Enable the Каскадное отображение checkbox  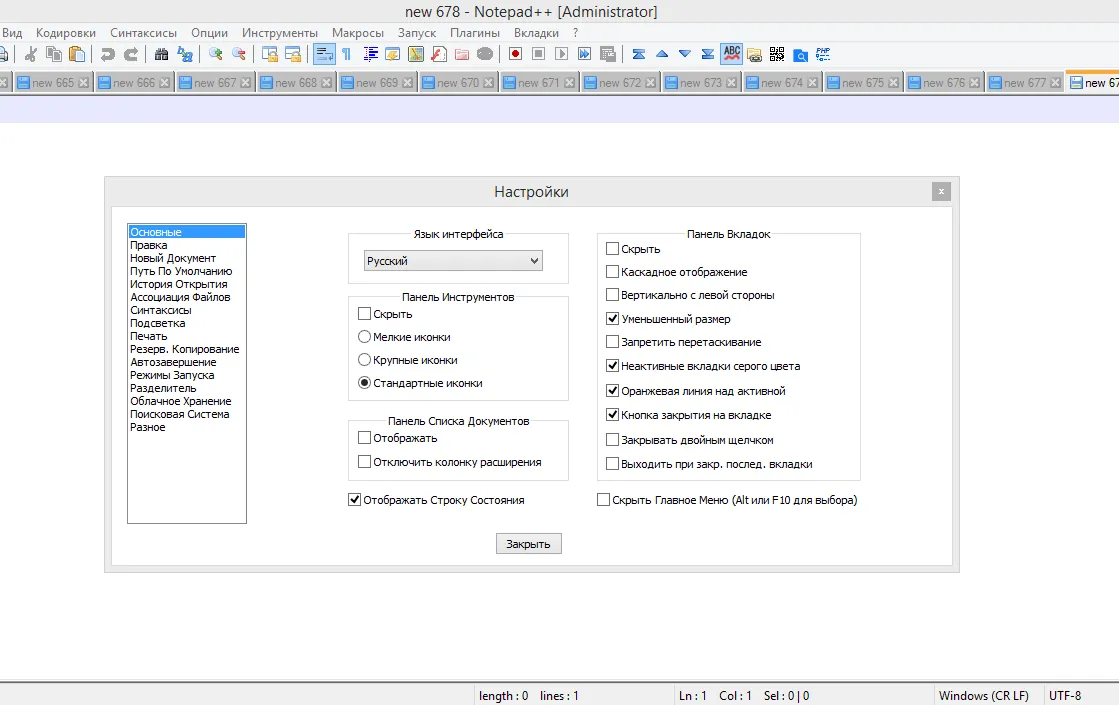[x=613, y=272]
